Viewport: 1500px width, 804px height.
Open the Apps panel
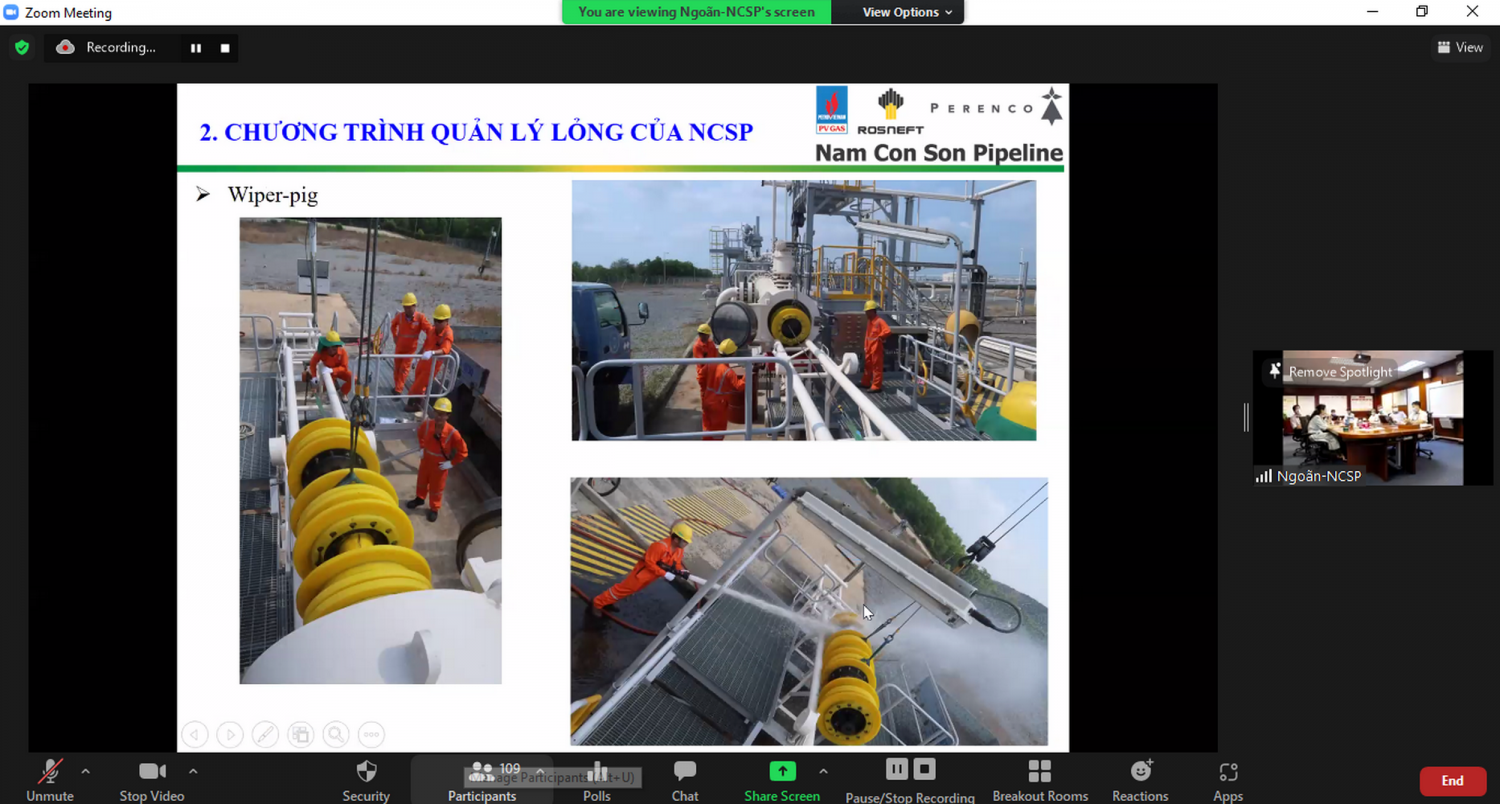pyautogui.click(x=1228, y=780)
